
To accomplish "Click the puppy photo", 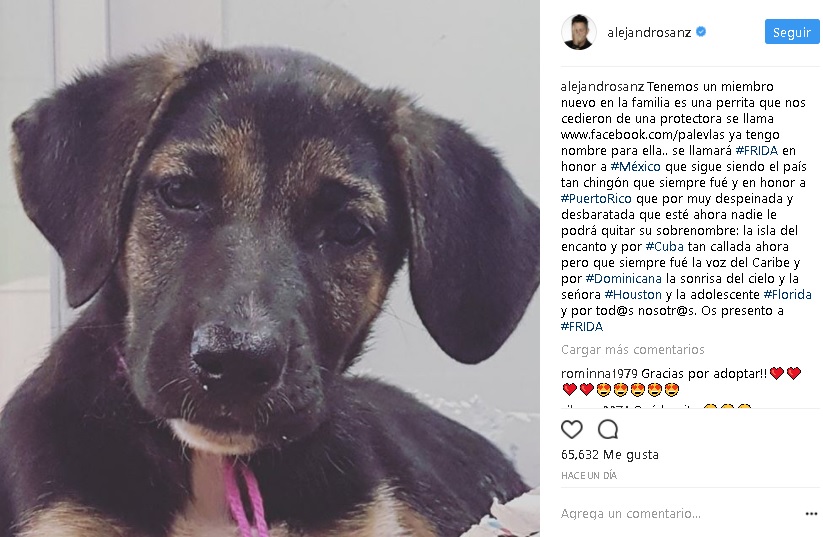I will 270,268.
